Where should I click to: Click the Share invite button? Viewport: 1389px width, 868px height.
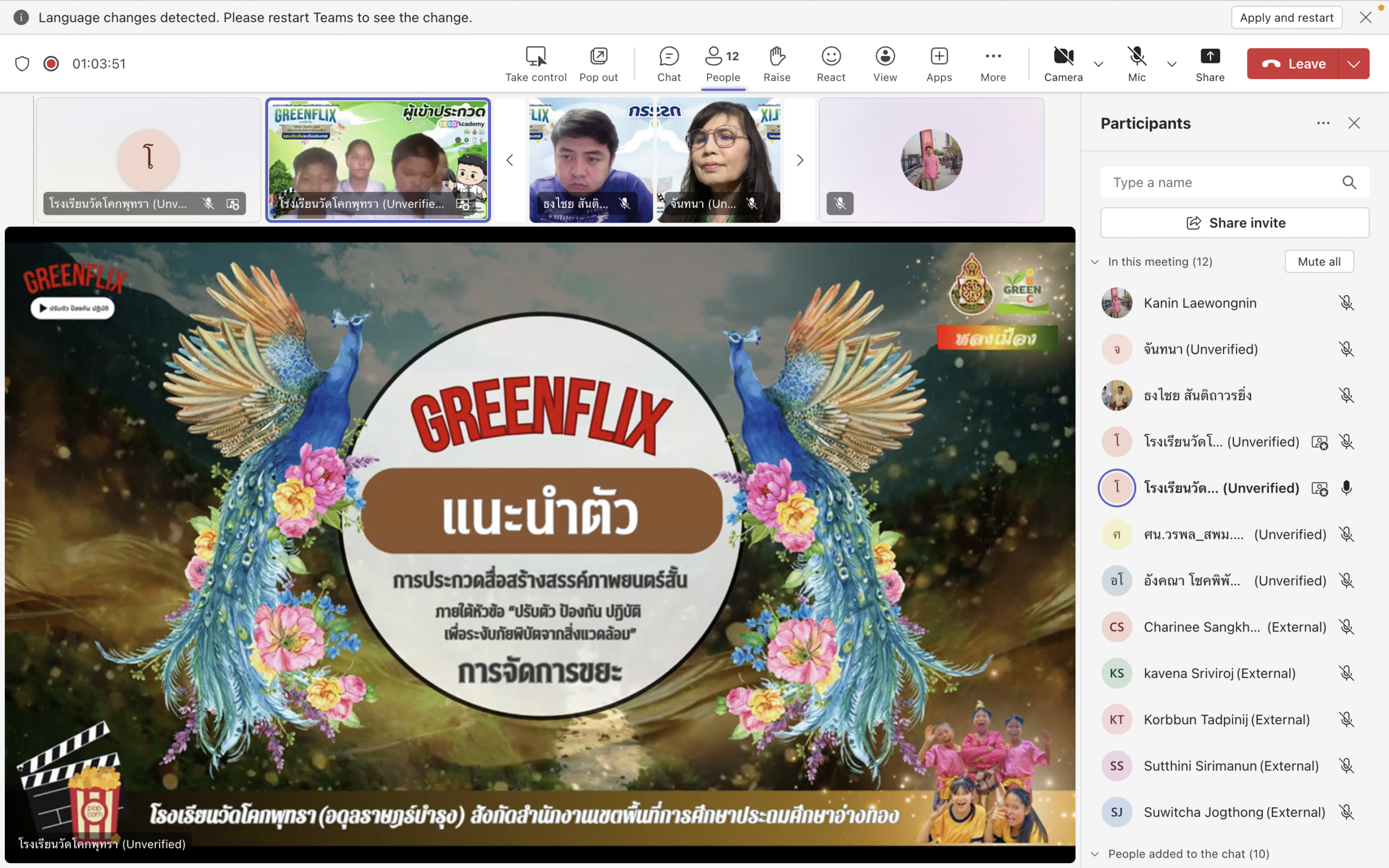pyautogui.click(x=1234, y=223)
